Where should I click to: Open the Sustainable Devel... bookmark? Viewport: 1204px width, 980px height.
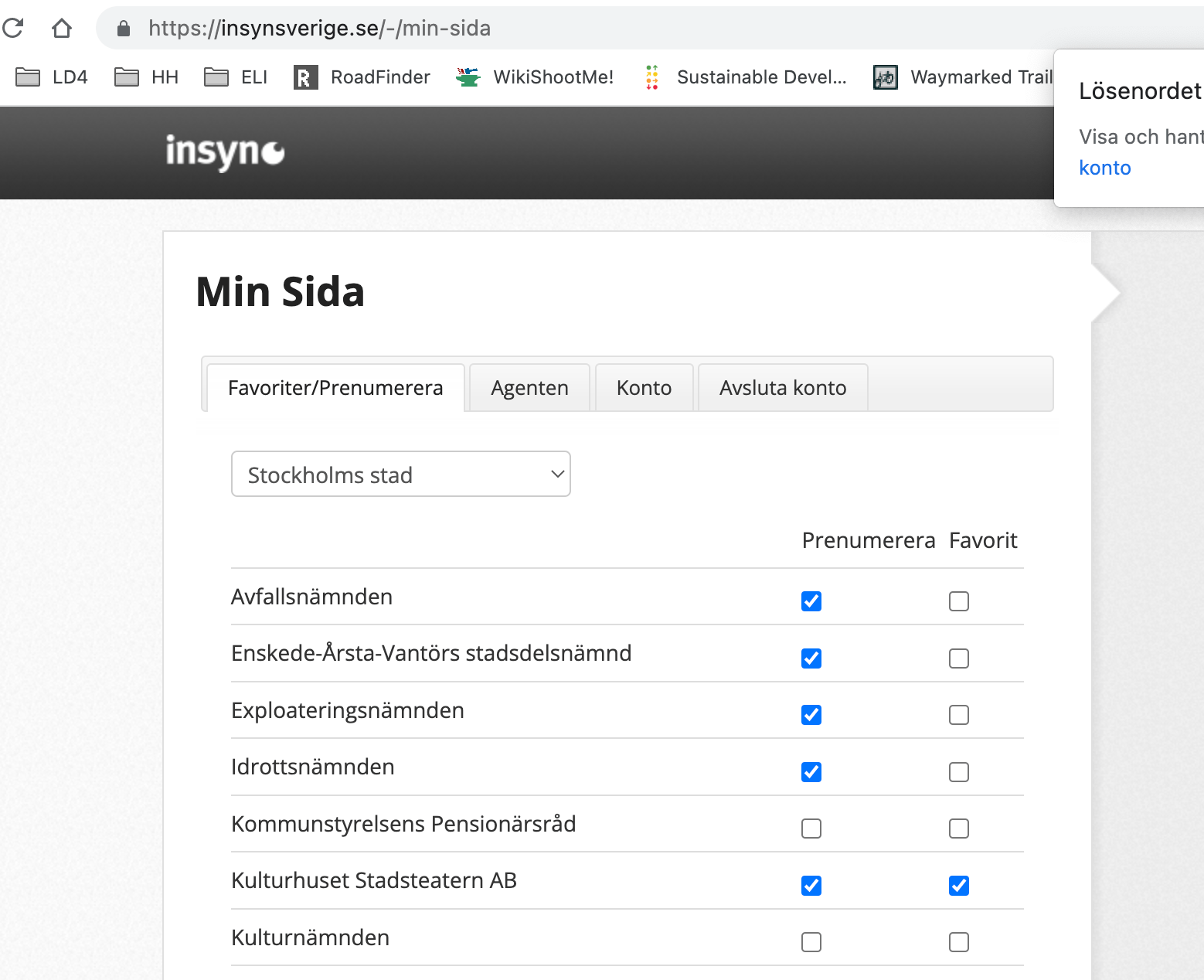745,77
